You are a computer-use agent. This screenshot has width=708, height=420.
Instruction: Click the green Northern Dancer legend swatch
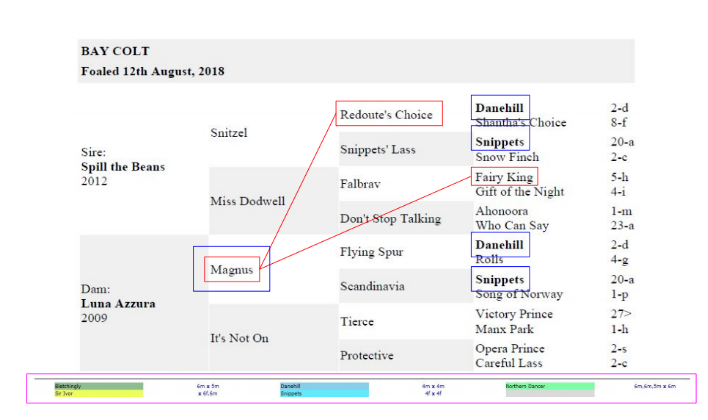point(549,385)
